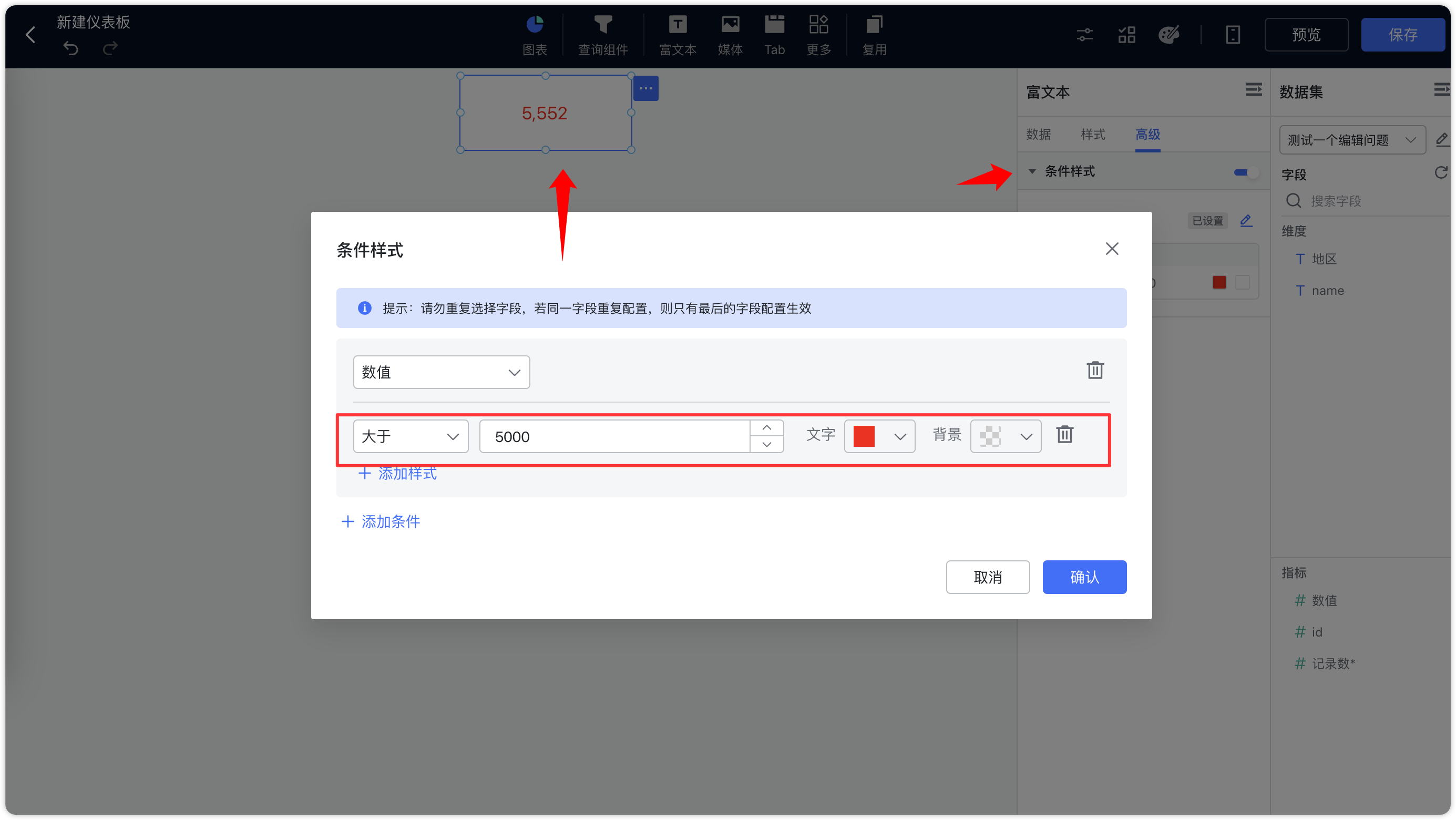
Task: Open the theme palette settings icon
Action: pos(1168,35)
